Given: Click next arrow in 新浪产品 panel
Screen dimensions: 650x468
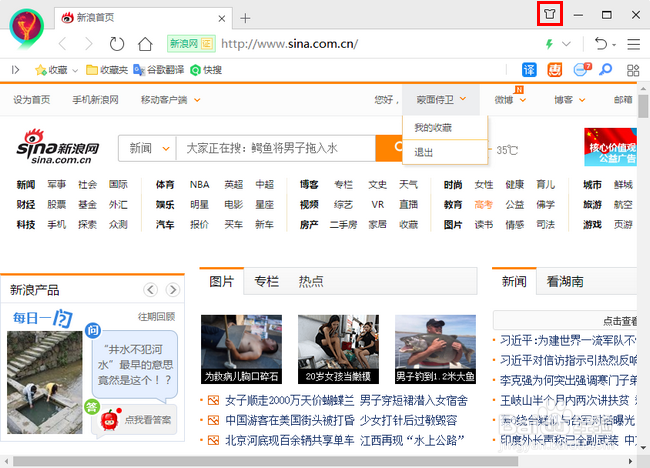Looking at the screenshot, I should (x=172, y=289).
